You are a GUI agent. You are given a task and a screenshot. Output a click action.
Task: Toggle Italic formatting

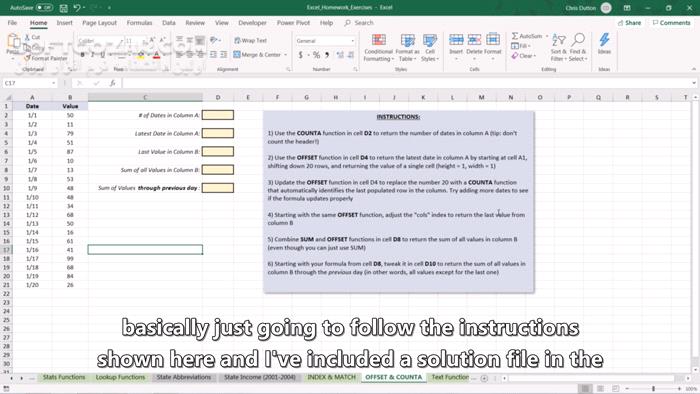pyautogui.click(x=92, y=55)
